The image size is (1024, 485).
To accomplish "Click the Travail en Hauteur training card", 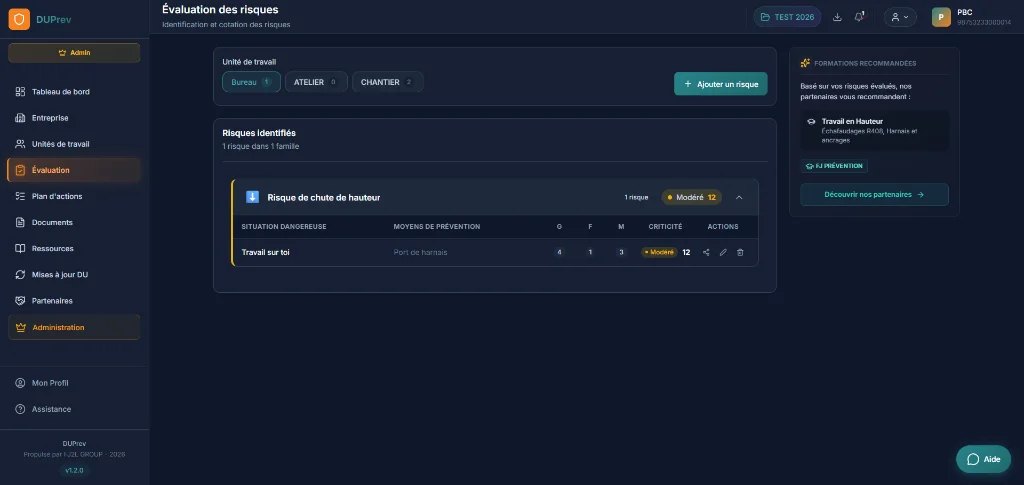I will pyautogui.click(x=874, y=131).
